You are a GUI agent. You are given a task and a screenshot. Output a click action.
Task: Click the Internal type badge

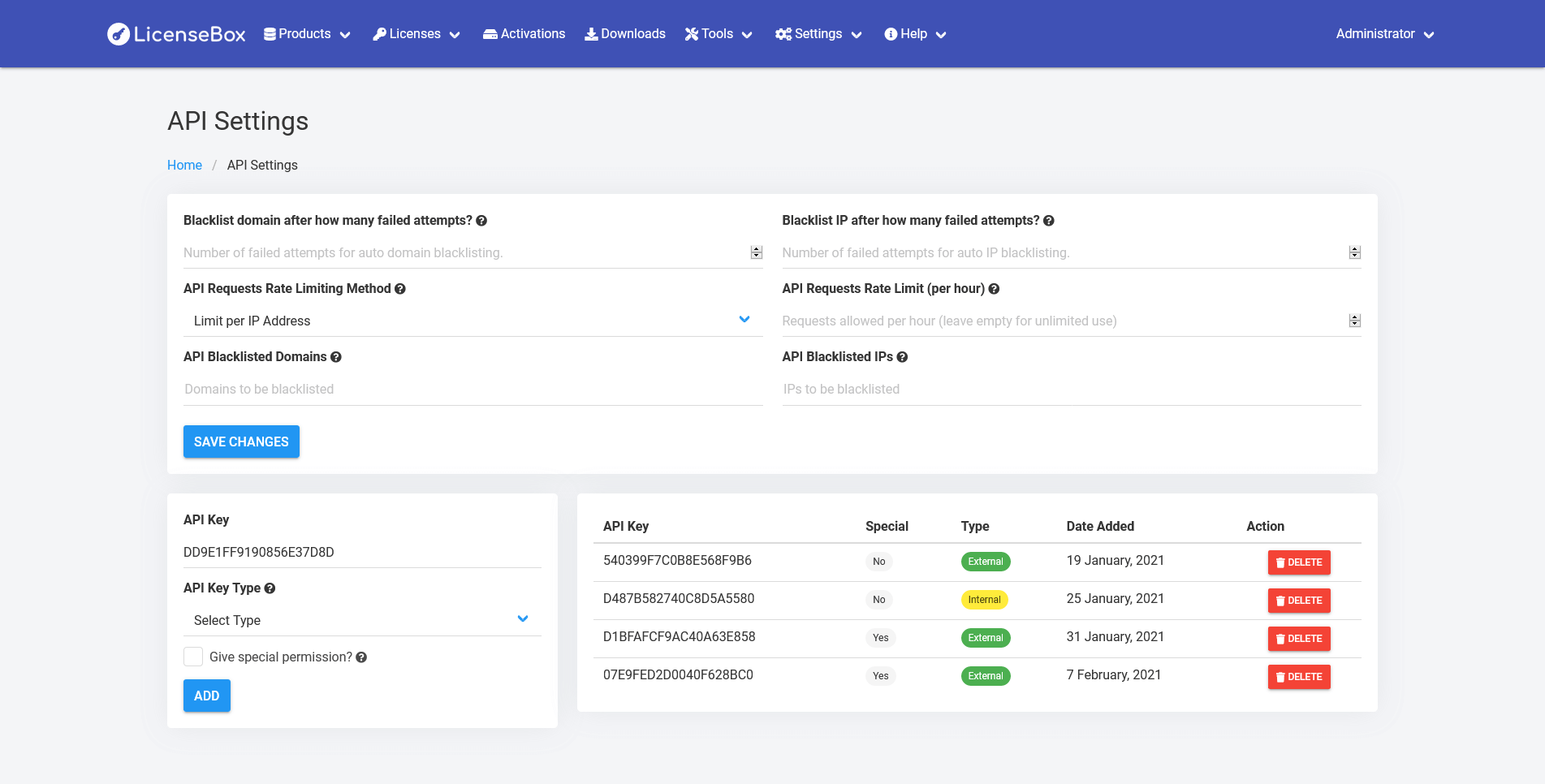point(984,600)
